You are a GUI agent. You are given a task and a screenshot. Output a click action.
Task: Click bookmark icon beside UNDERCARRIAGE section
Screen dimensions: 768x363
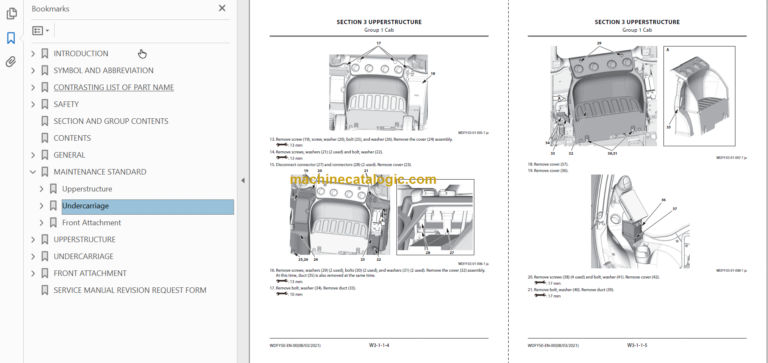[45, 257]
